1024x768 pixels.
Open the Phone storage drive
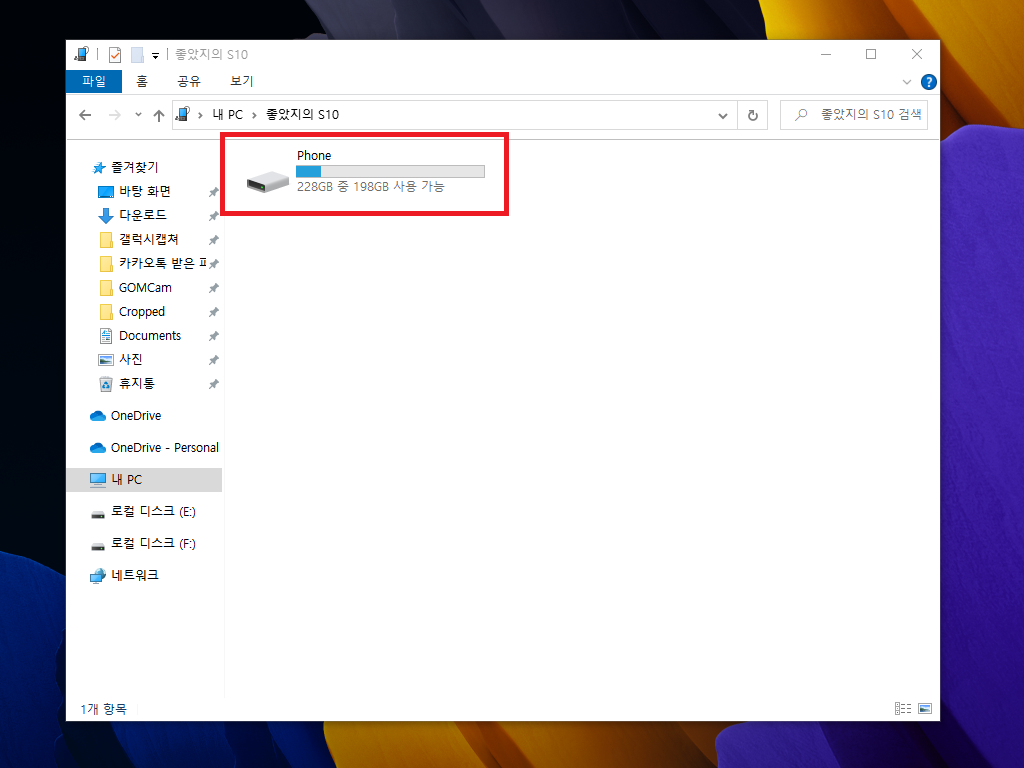point(364,174)
